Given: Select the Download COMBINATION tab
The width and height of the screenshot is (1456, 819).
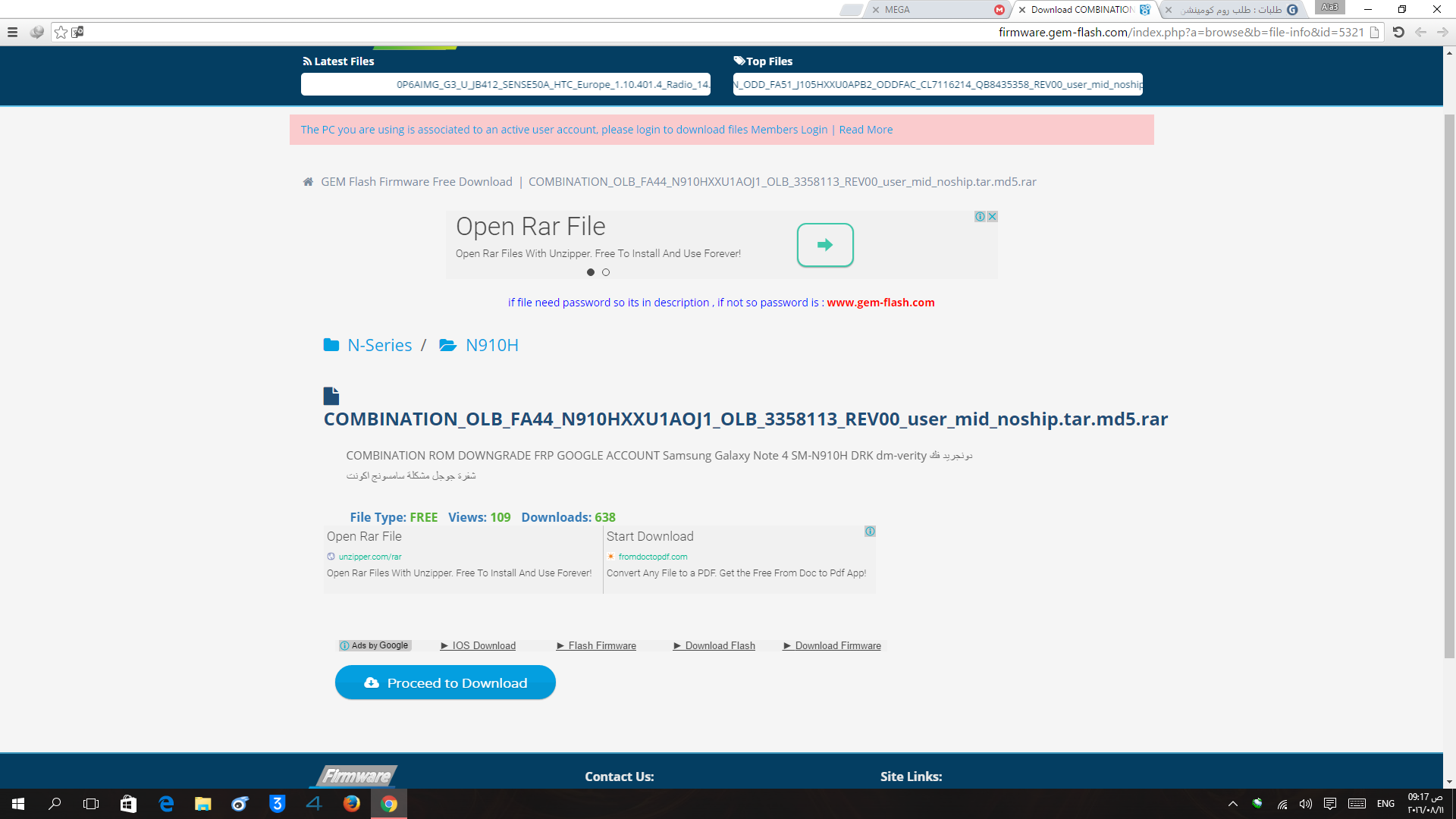Looking at the screenshot, I should click(x=1084, y=10).
